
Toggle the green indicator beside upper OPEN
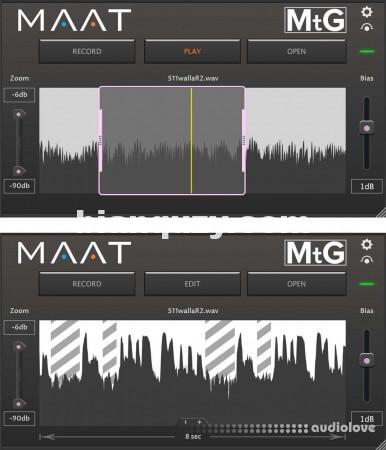367,52
